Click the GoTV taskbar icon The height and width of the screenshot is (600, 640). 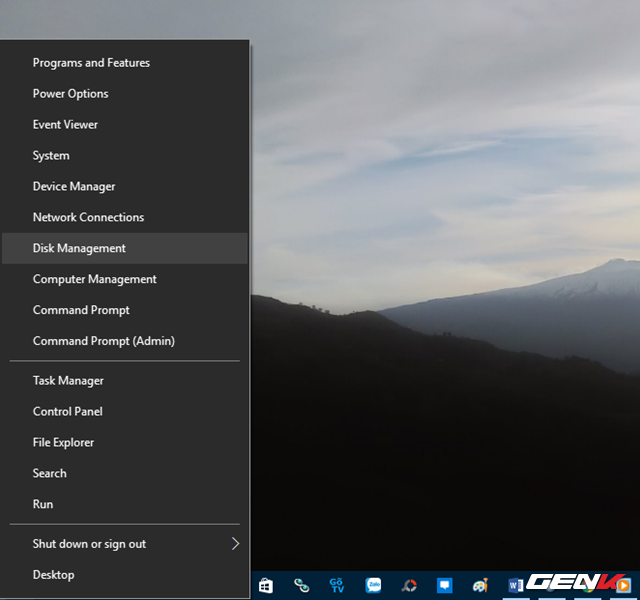pyautogui.click(x=336, y=585)
